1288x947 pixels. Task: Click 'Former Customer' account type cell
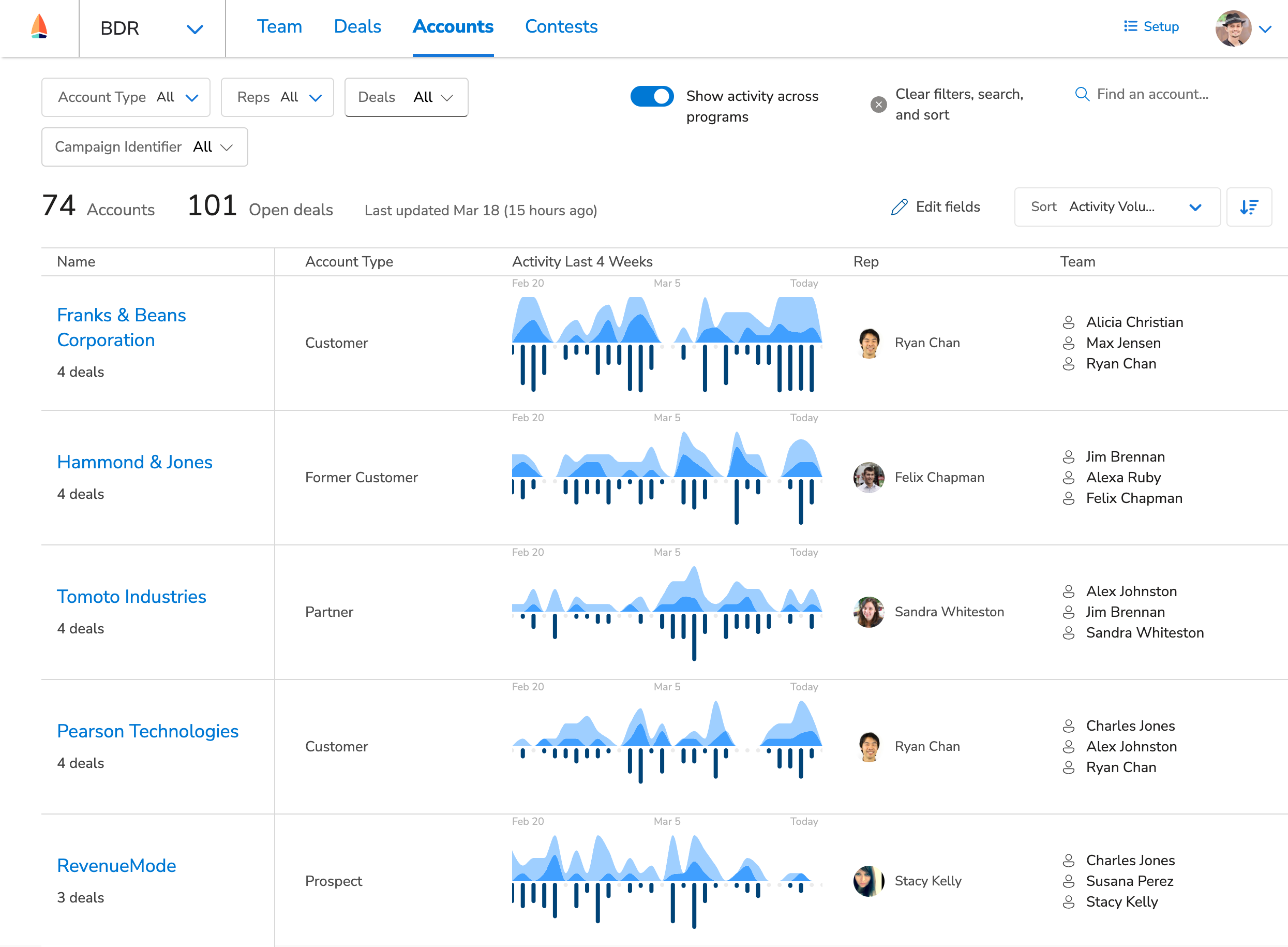click(362, 478)
